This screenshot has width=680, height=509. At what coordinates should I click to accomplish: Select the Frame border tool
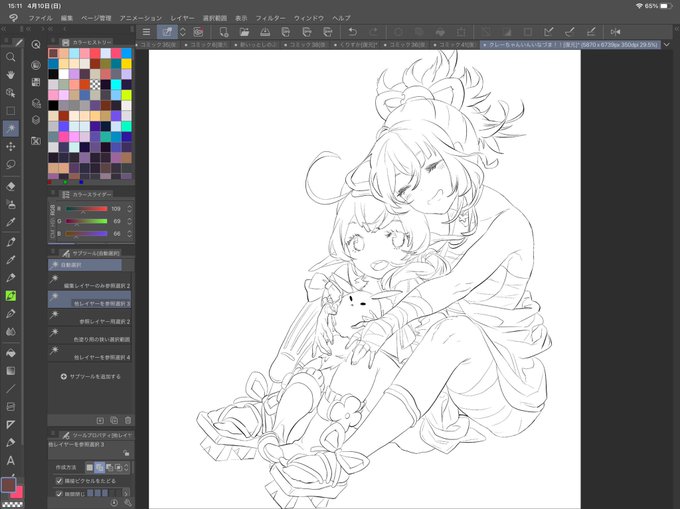11,407
